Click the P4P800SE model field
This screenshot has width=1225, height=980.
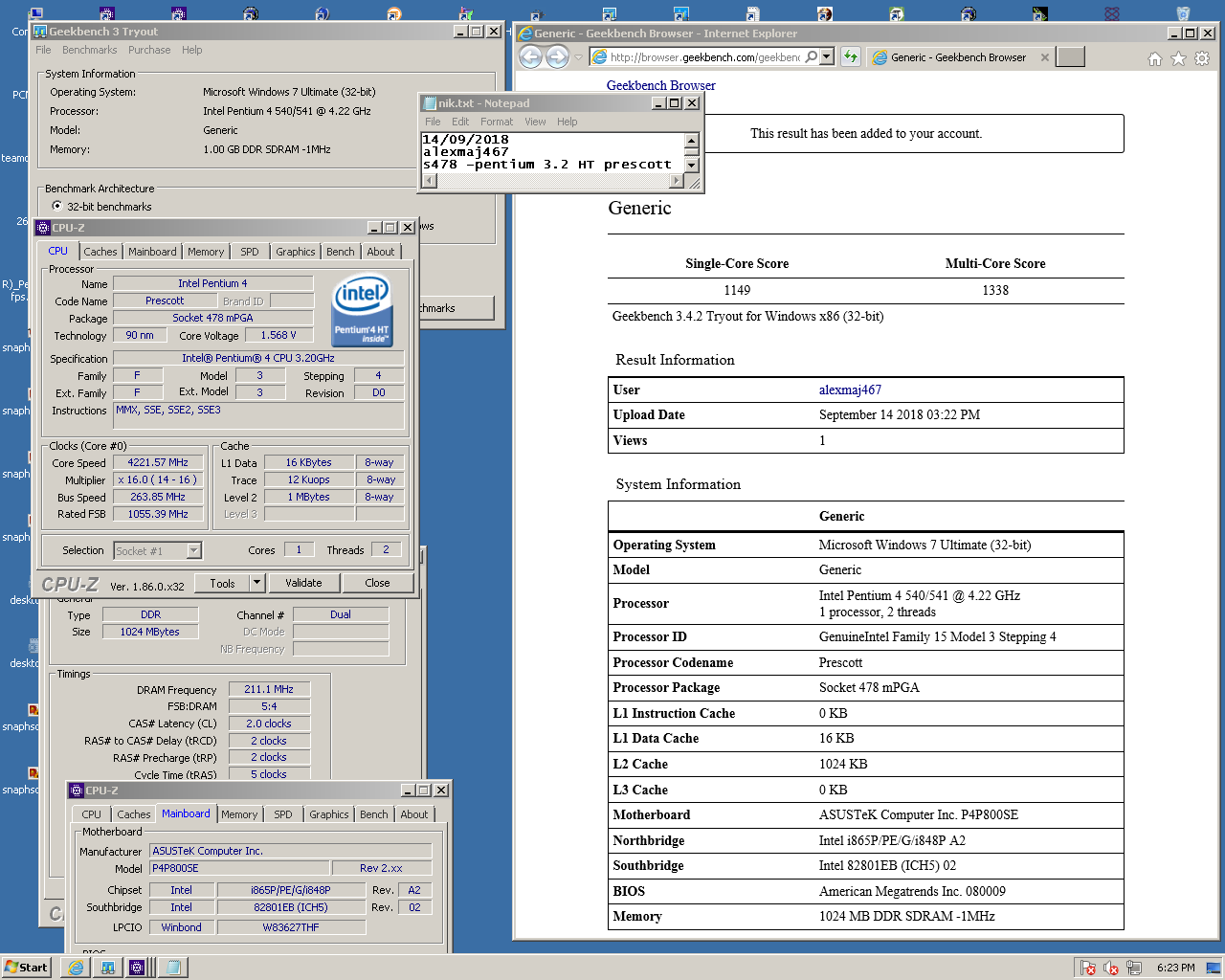239,868
